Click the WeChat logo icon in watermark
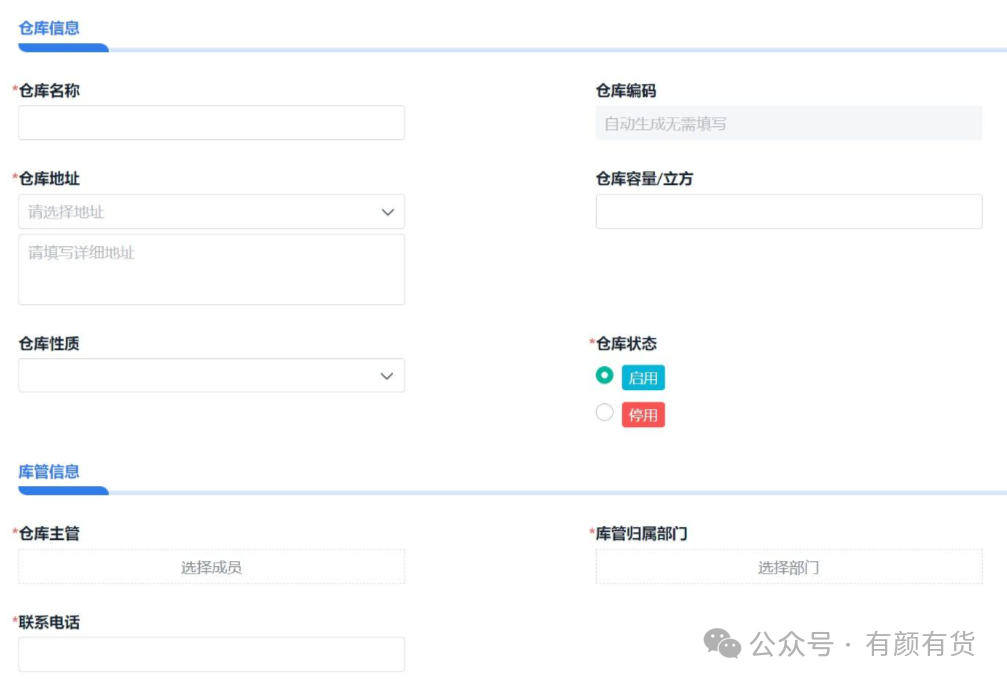 [x=722, y=643]
